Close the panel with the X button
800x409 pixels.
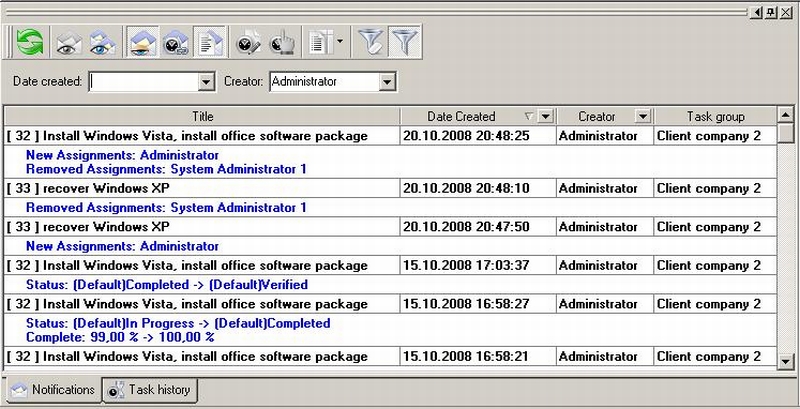pyautogui.click(x=786, y=12)
